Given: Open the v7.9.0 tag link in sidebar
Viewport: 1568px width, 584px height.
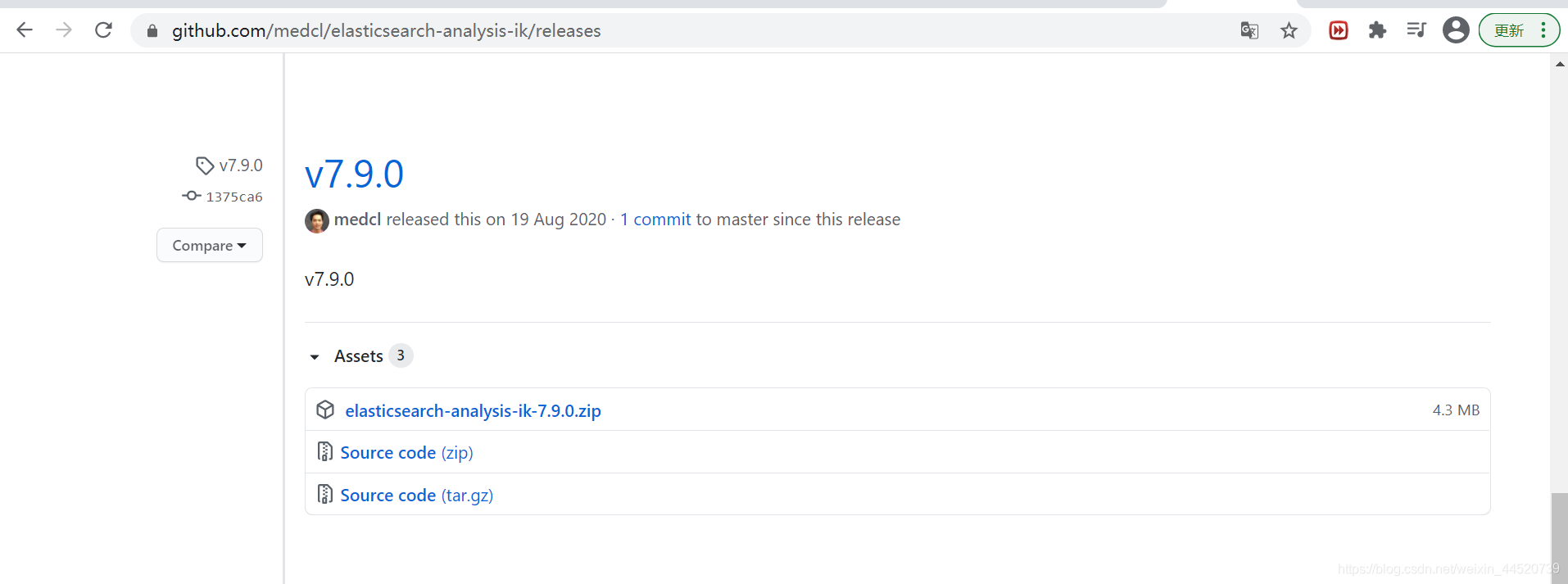Looking at the screenshot, I should [241, 165].
